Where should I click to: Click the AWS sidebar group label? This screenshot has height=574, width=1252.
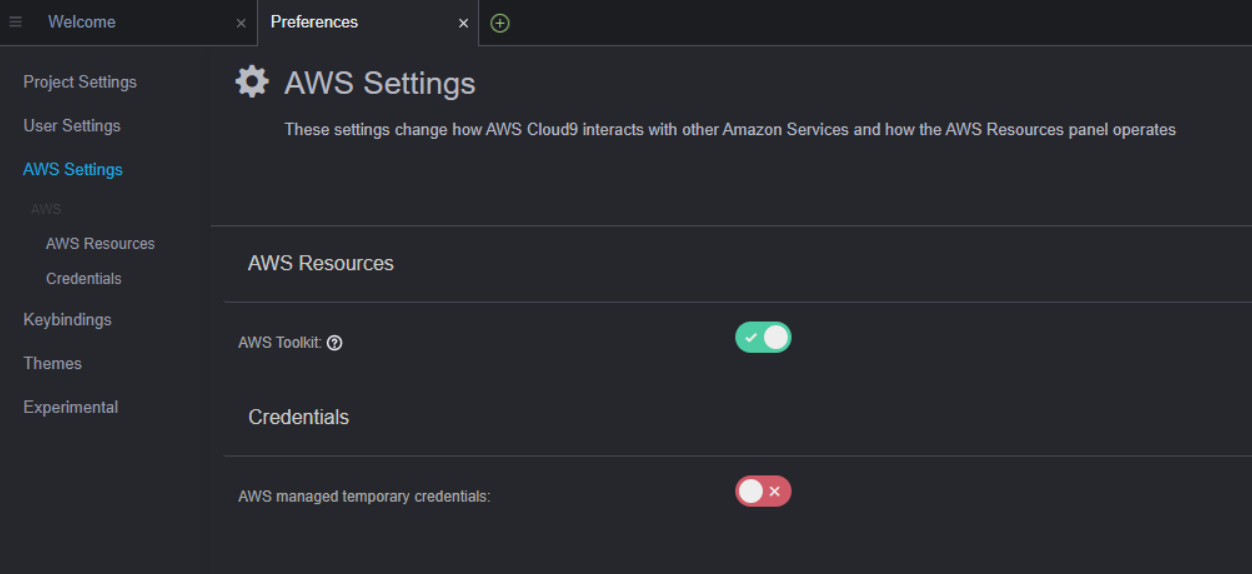[46, 209]
